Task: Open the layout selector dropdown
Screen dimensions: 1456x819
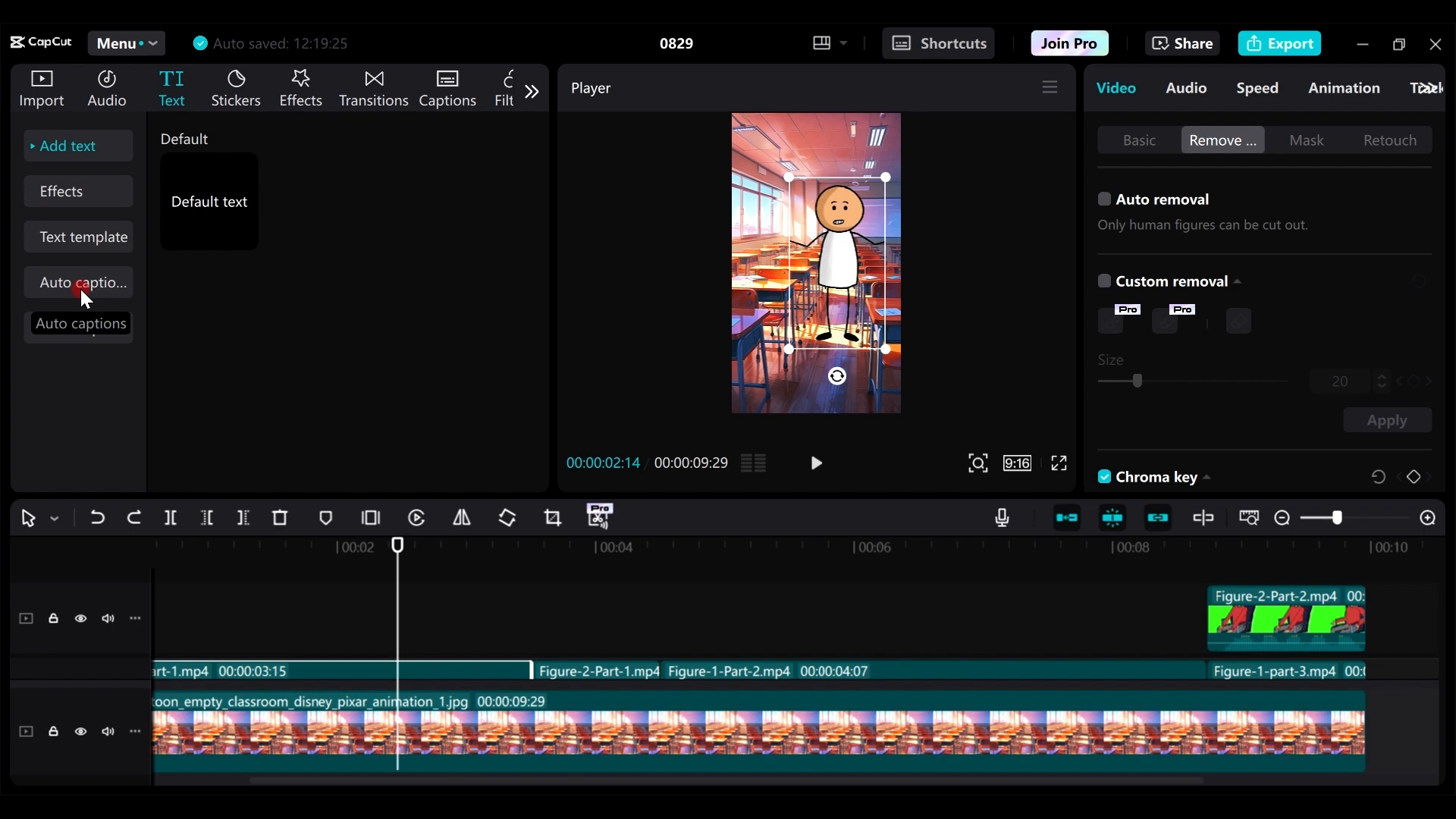Action: pyautogui.click(x=830, y=43)
